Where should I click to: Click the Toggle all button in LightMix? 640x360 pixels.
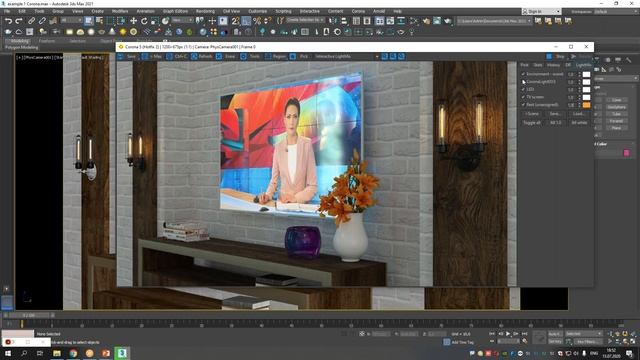(532, 122)
